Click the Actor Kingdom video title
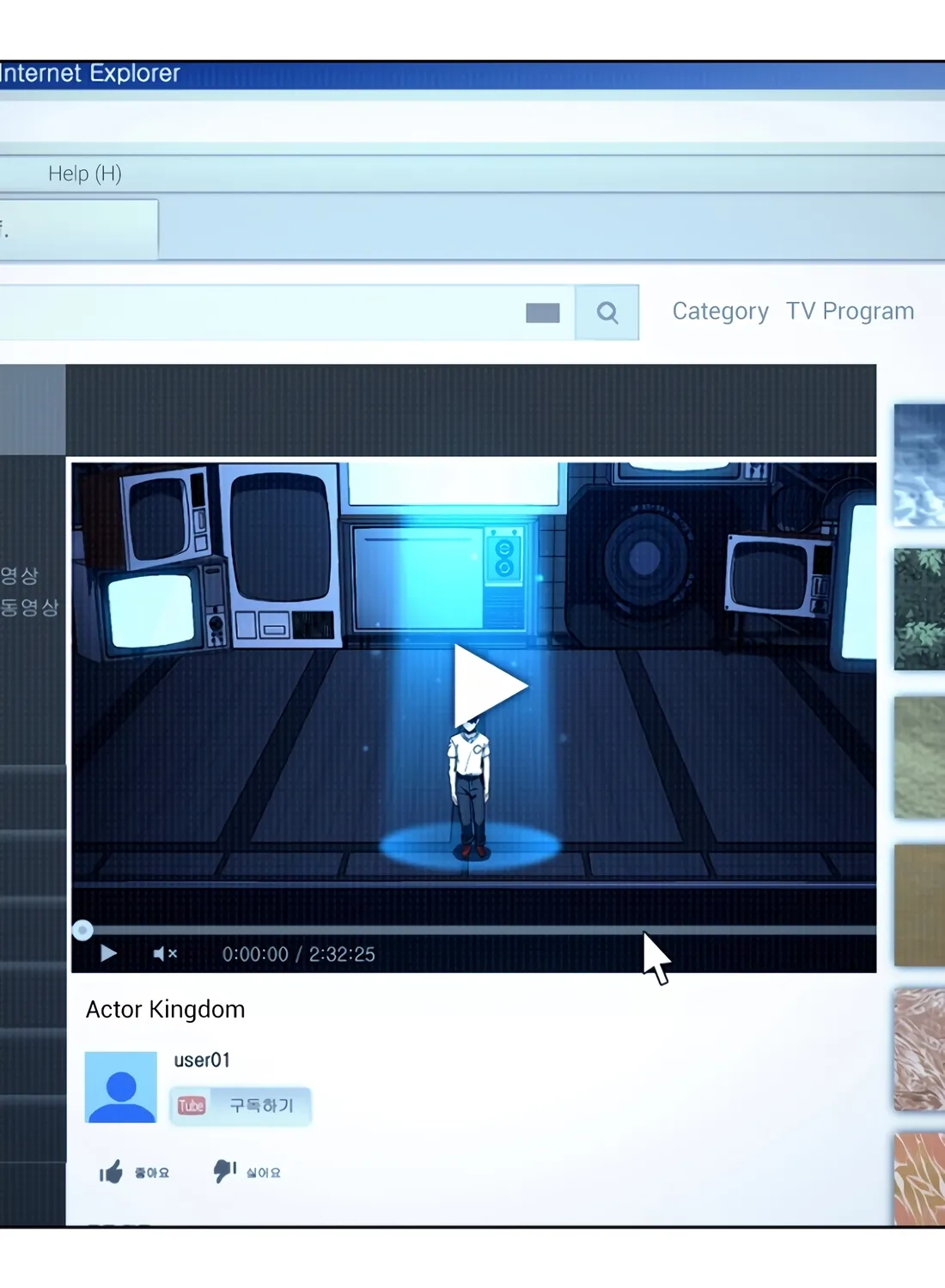The height and width of the screenshot is (1288, 945). 166,1009
